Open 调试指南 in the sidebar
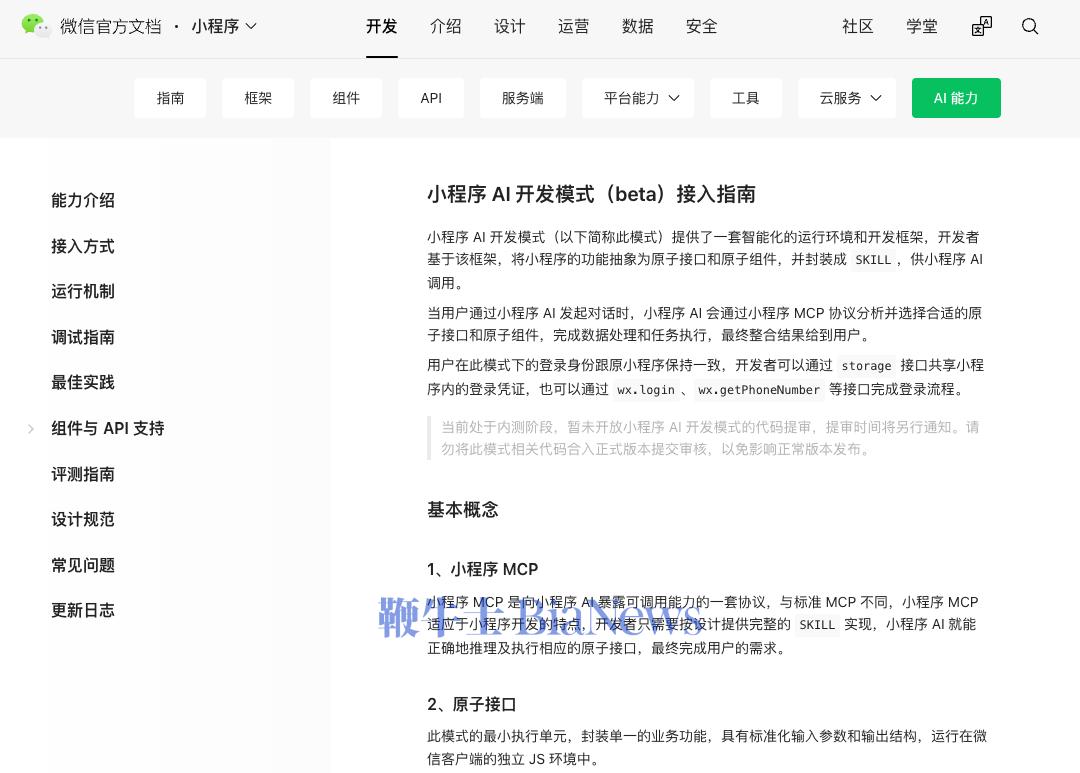 pos(83,337)
